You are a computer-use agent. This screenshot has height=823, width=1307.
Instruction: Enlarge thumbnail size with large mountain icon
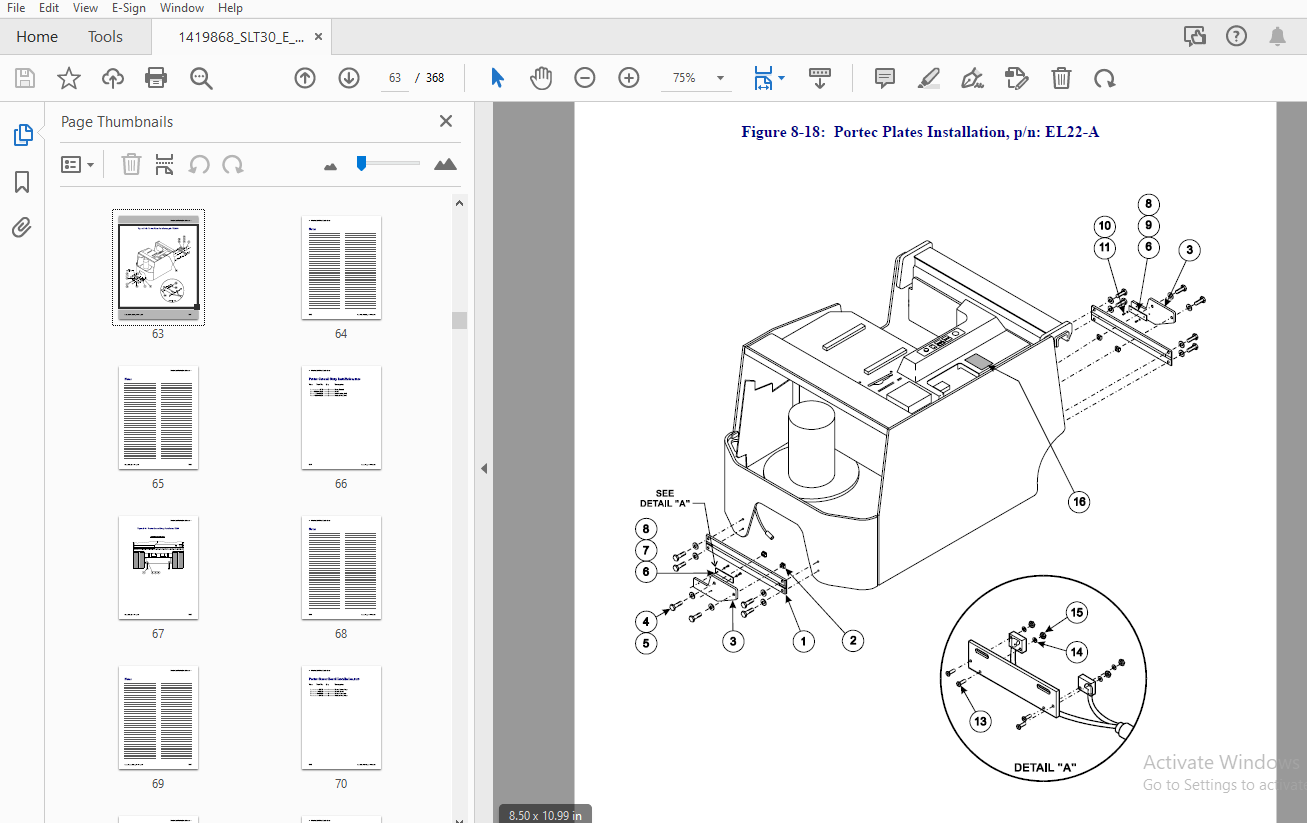click(446, 164)
